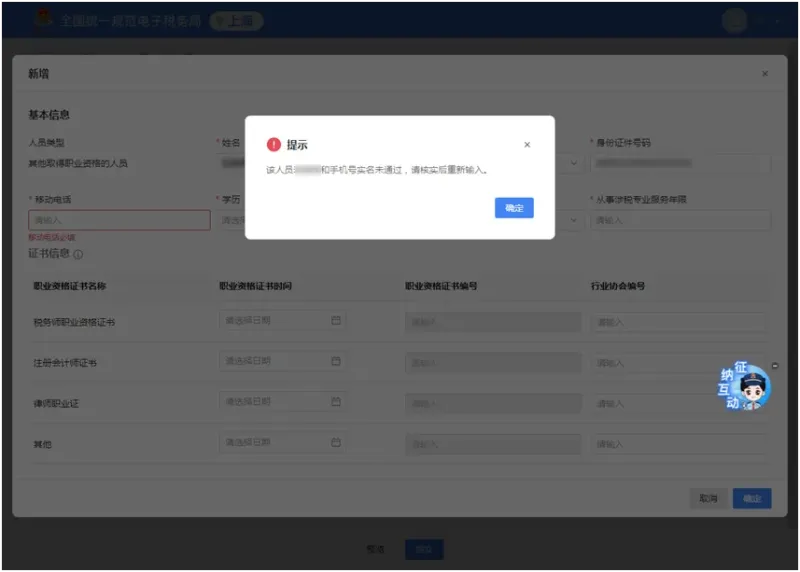Click the 移动电话 input field
The height and width of the screenshot is (572, 800).
click(x=119, y=220)
